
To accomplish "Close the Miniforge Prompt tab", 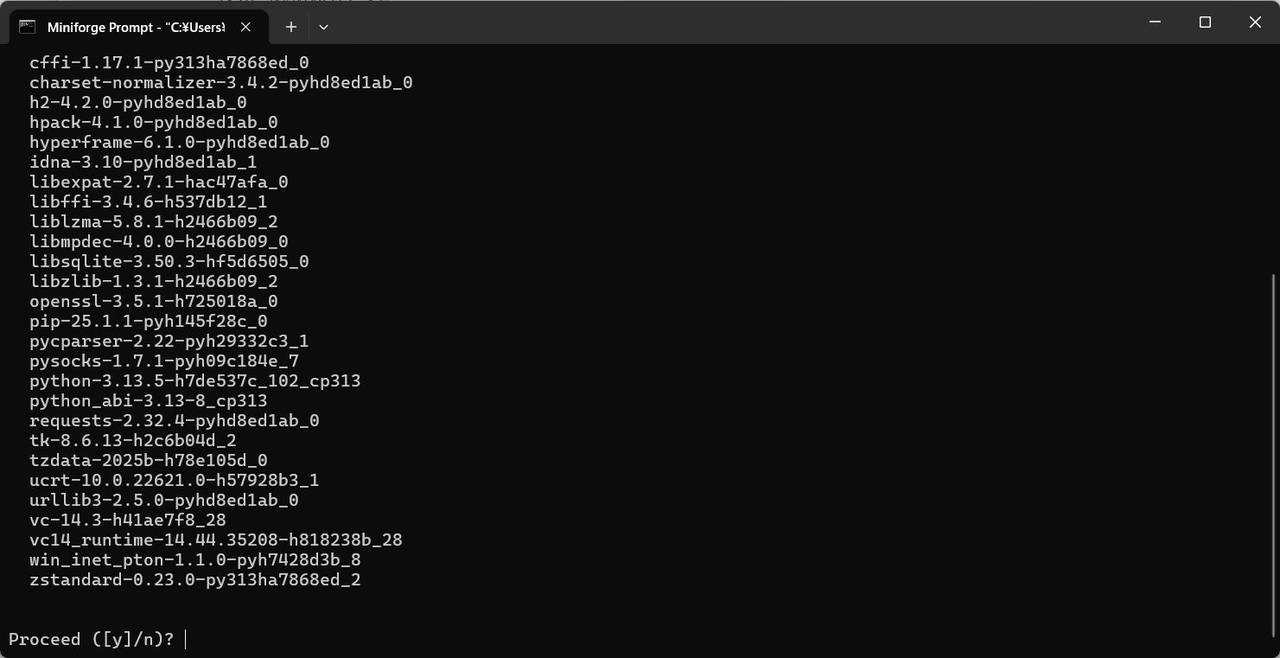I will pyautogui.click(x=246, y=27).
